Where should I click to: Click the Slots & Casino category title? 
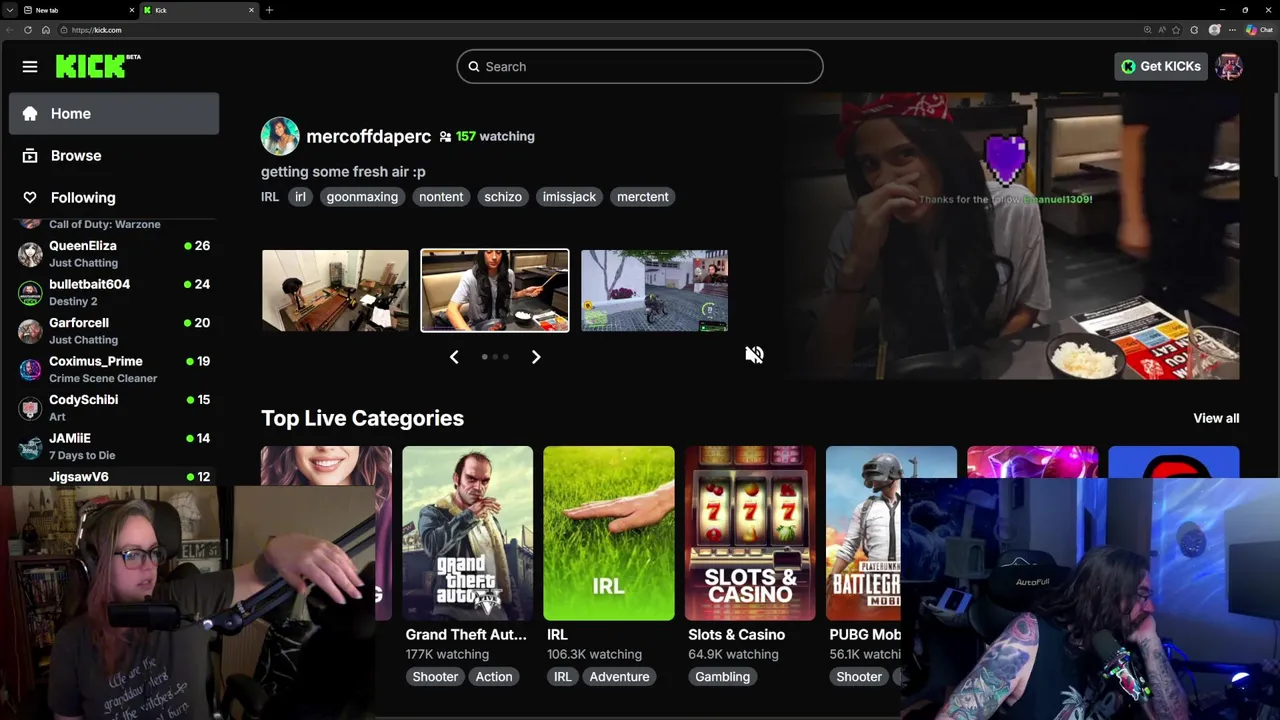pyautogui.click(x=736, y=635)
